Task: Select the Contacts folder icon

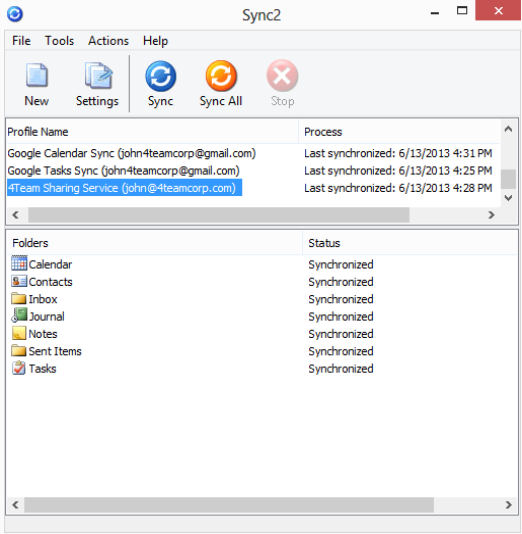Action: pos(19,281)
